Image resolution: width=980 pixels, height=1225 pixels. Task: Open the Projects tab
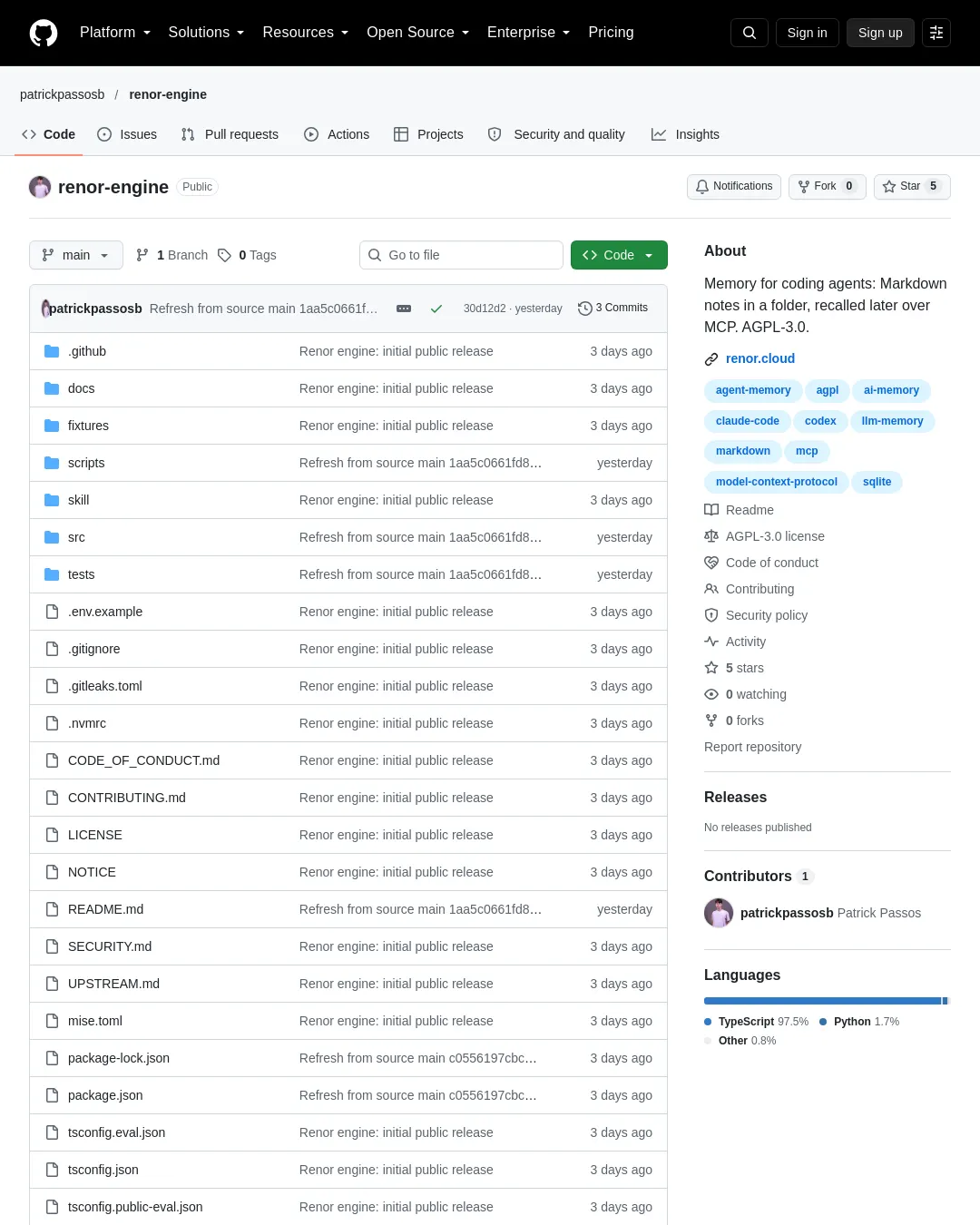[x=428, y=134]
